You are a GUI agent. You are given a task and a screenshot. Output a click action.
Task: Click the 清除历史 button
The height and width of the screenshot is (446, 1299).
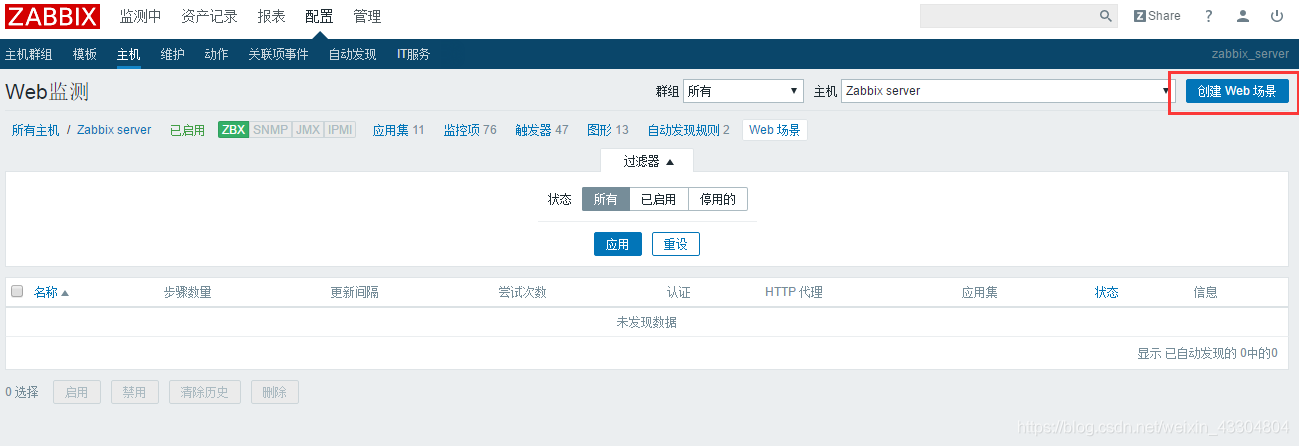[x=205, y=393]
